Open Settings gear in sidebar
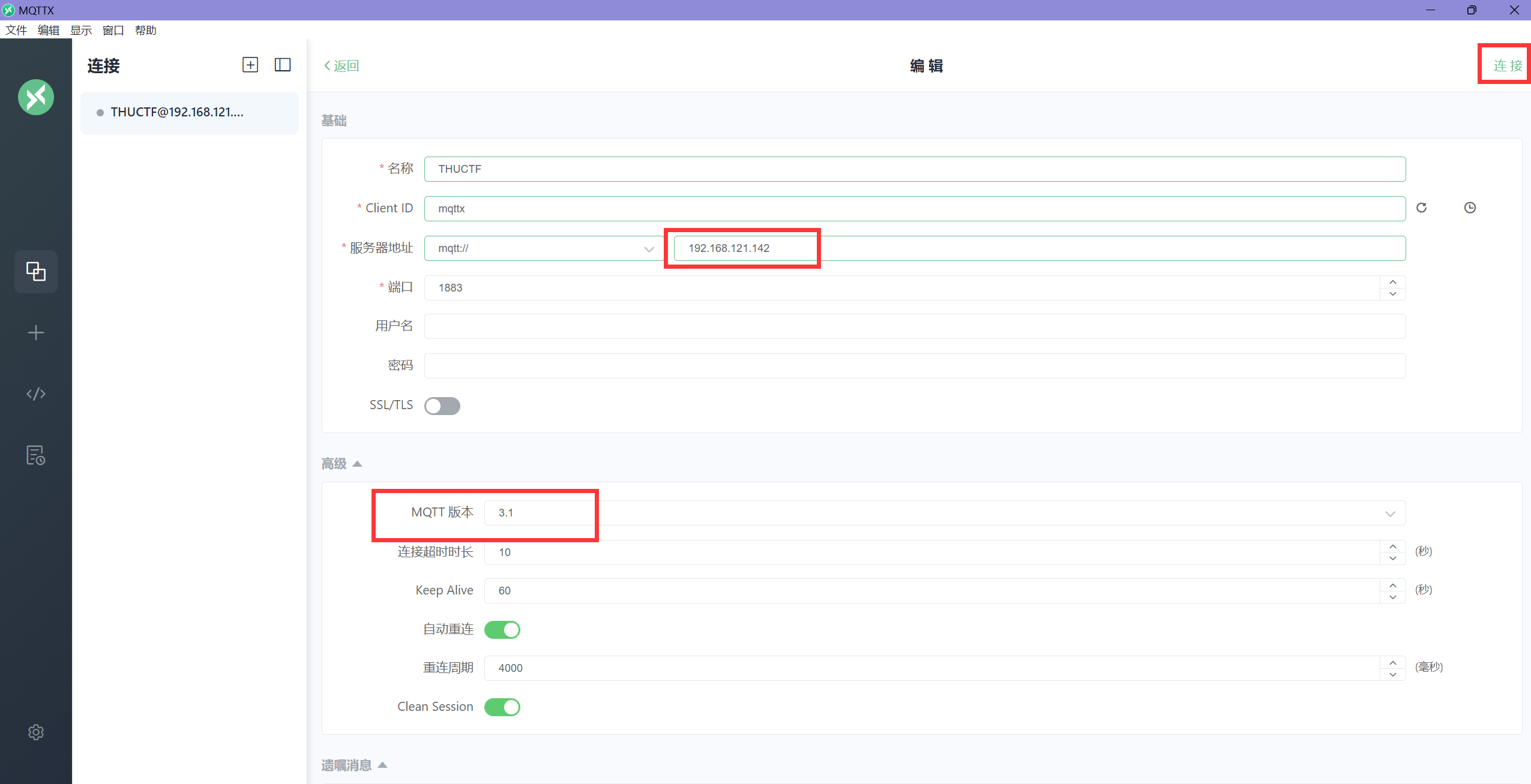The width and height of the screenshot is (1531, 784). pyautogui.click(x=36, y=732)
